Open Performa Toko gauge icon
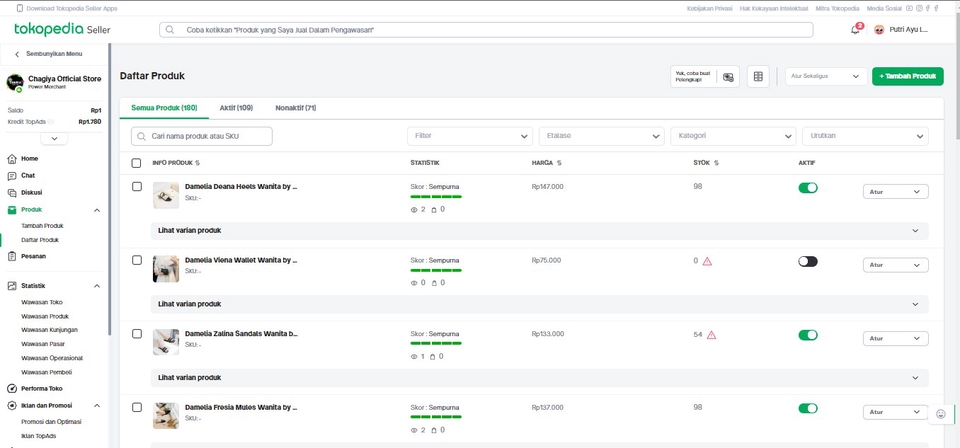Screen dimensions: 960x448 pos(12,389)
